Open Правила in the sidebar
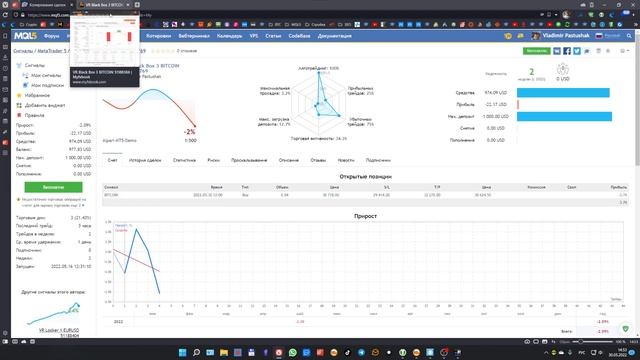This screenshot has width=640, height=360. tap(34, 116)
